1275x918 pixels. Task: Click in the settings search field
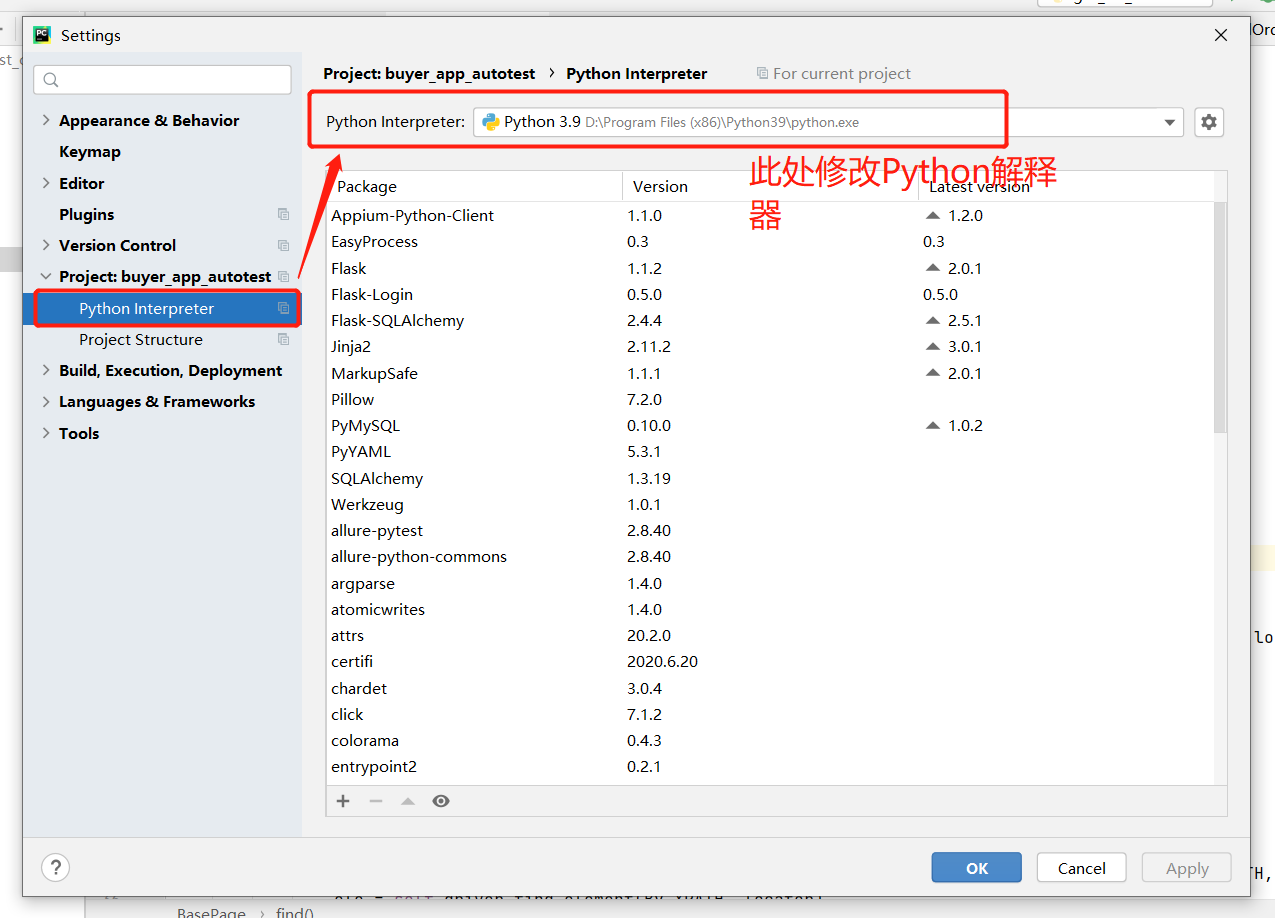point(162,80)
